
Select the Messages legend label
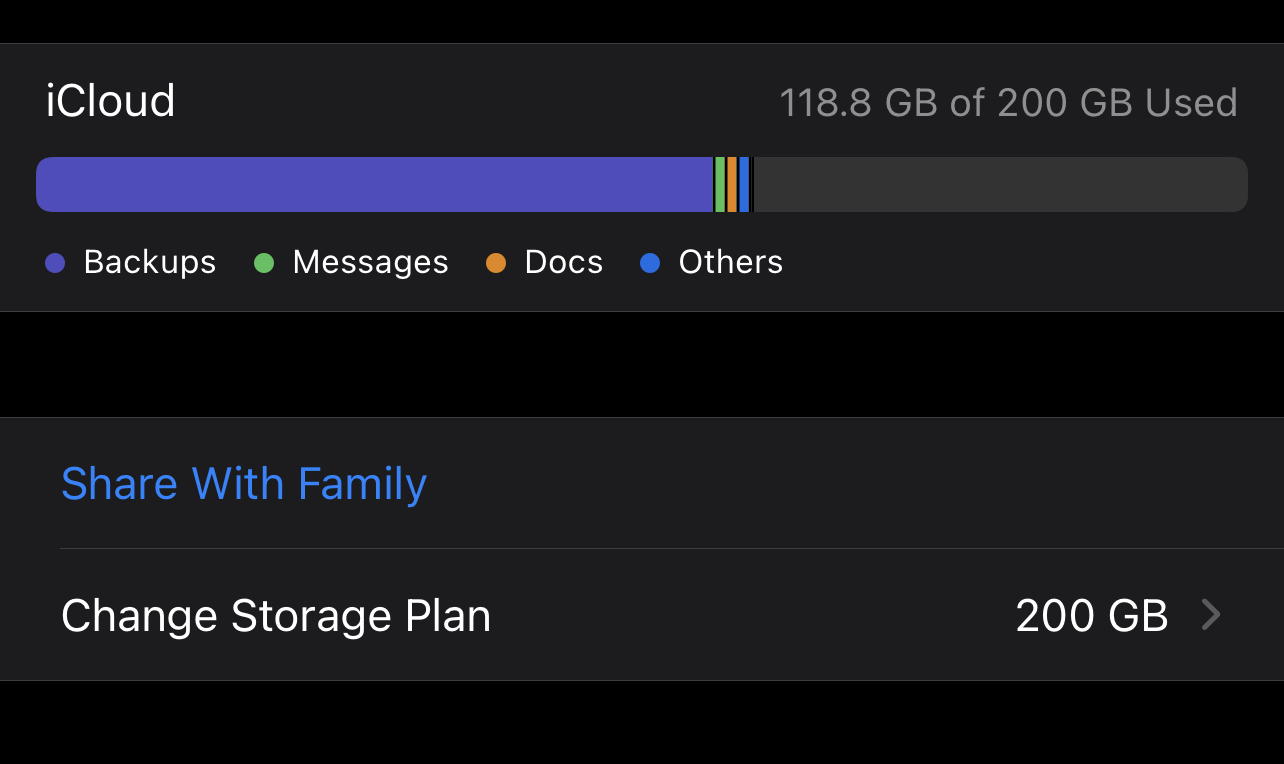coord(370,262)
